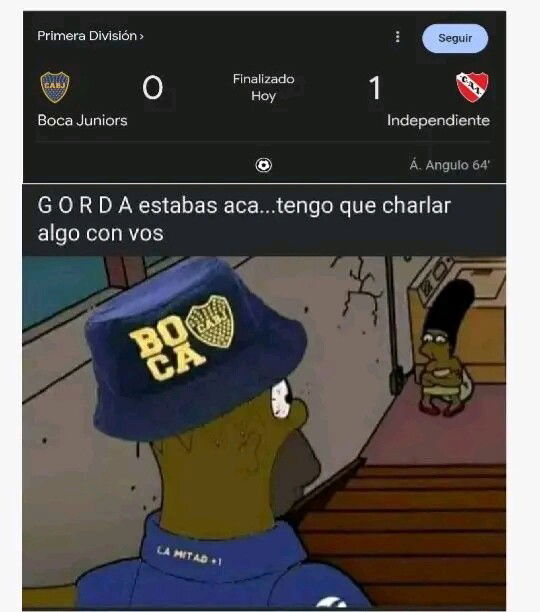Click the Finalizado Hoy match status
The image size is (540, 612).
(264, 87)
